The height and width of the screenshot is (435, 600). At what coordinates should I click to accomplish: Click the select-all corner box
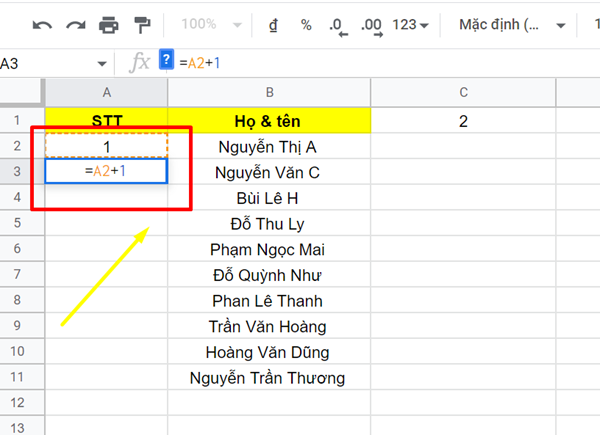22,91
